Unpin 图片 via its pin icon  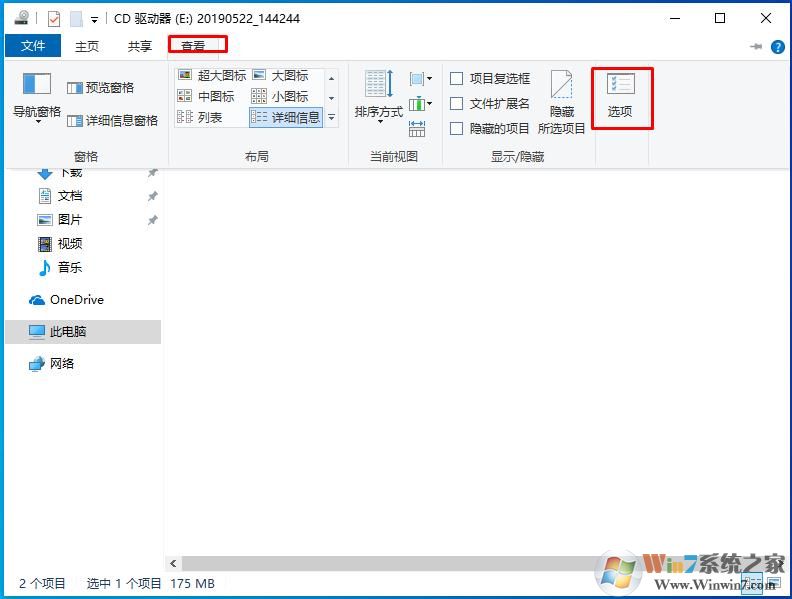pos(153,220)
